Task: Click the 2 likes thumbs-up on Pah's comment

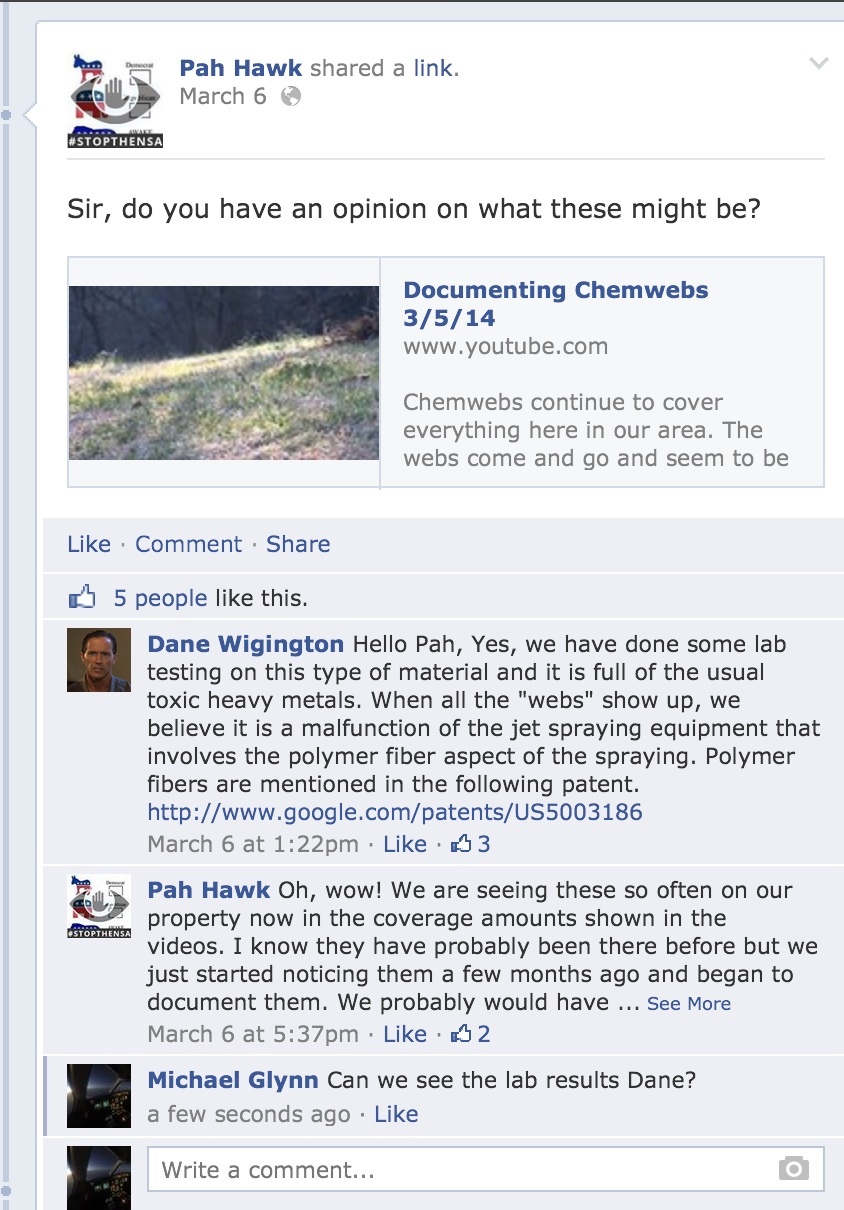Action: click(462, 1034)
